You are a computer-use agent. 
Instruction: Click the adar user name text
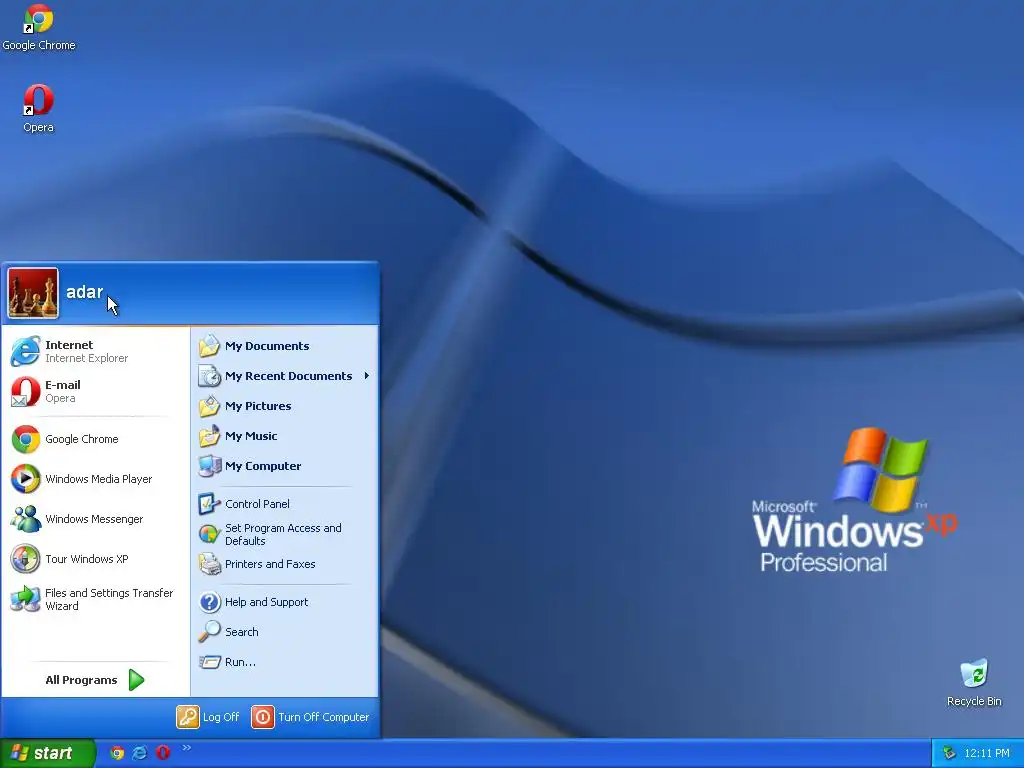tap(85, 292)
